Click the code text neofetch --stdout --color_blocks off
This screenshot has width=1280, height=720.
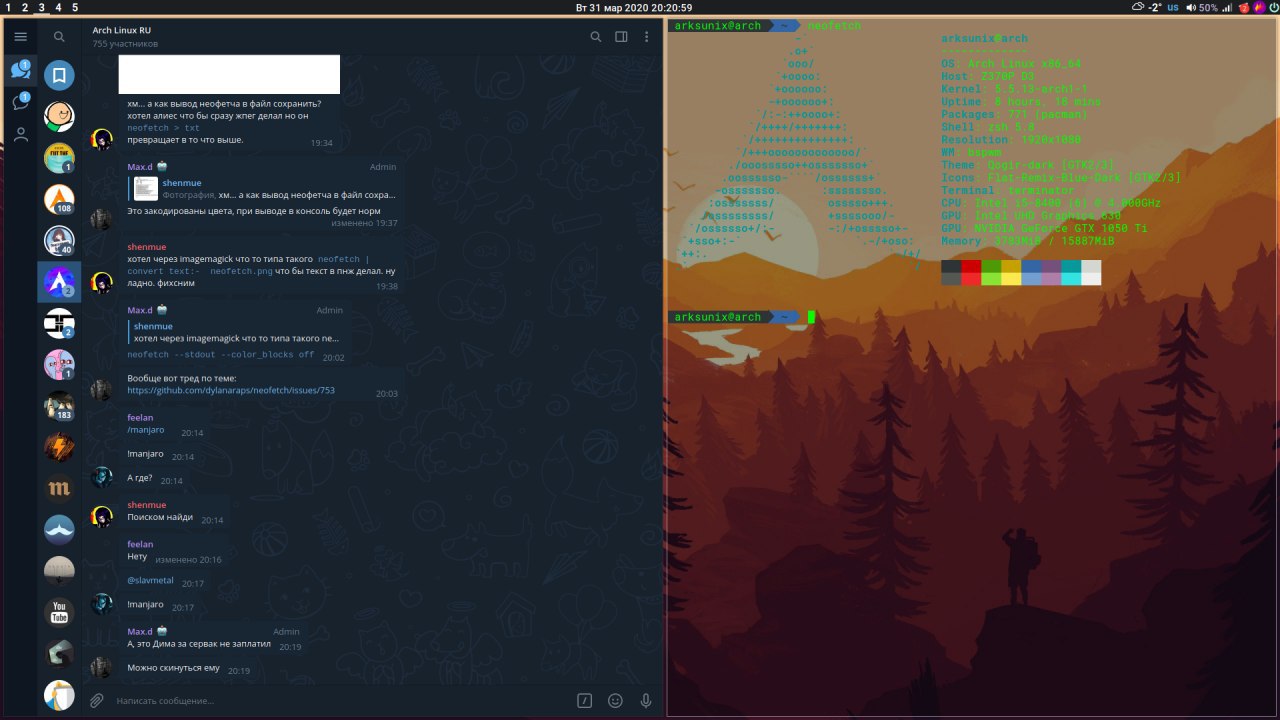221,355
